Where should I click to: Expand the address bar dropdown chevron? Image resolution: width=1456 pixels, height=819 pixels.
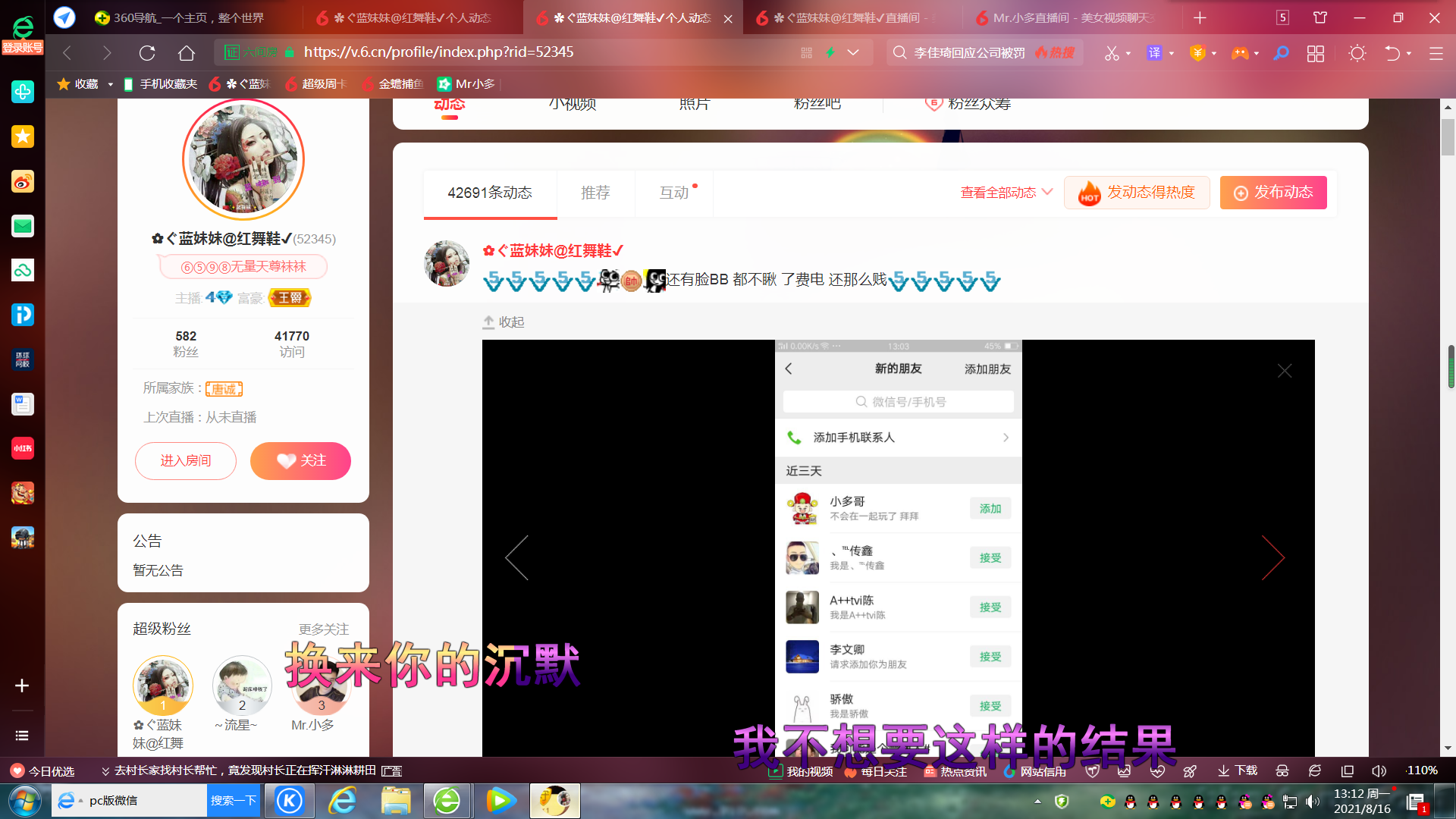point(853,52)
